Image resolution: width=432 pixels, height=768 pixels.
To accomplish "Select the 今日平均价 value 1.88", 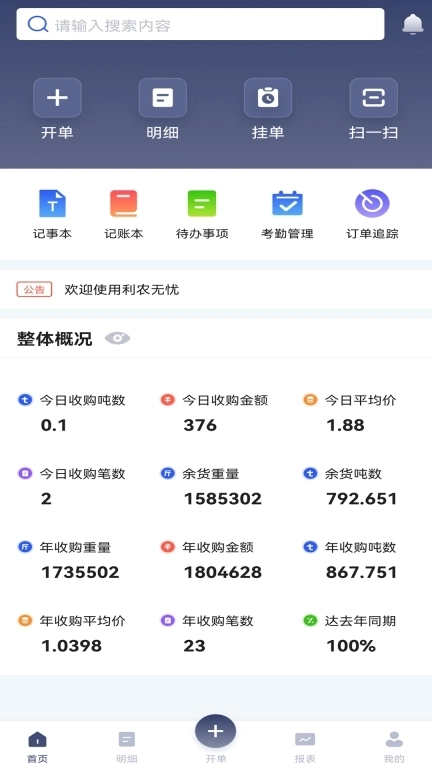I will pos(345,425).
